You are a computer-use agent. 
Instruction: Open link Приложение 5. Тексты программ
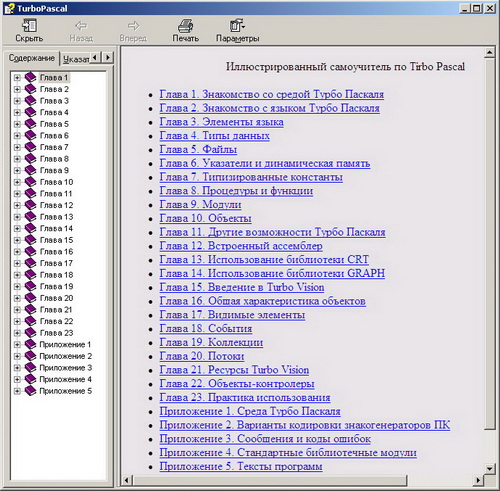(241, 466)
